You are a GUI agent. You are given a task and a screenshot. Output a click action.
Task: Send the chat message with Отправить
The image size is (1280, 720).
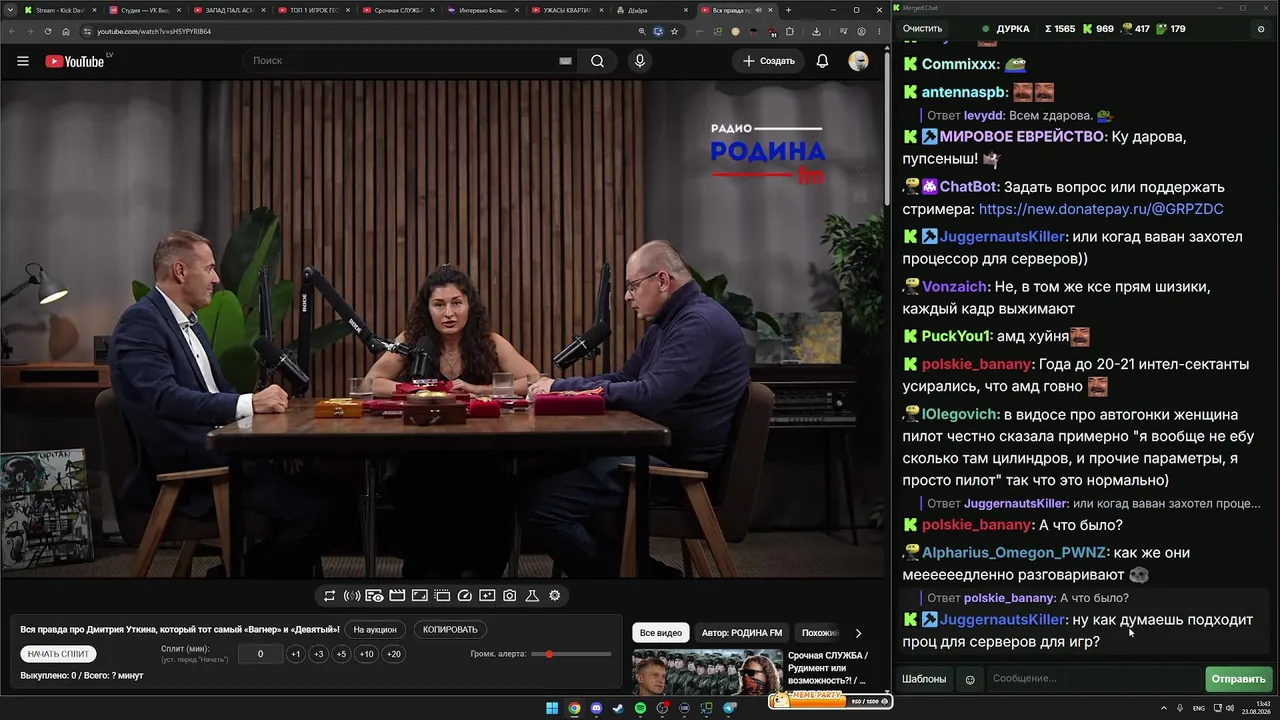point(1238,679)
